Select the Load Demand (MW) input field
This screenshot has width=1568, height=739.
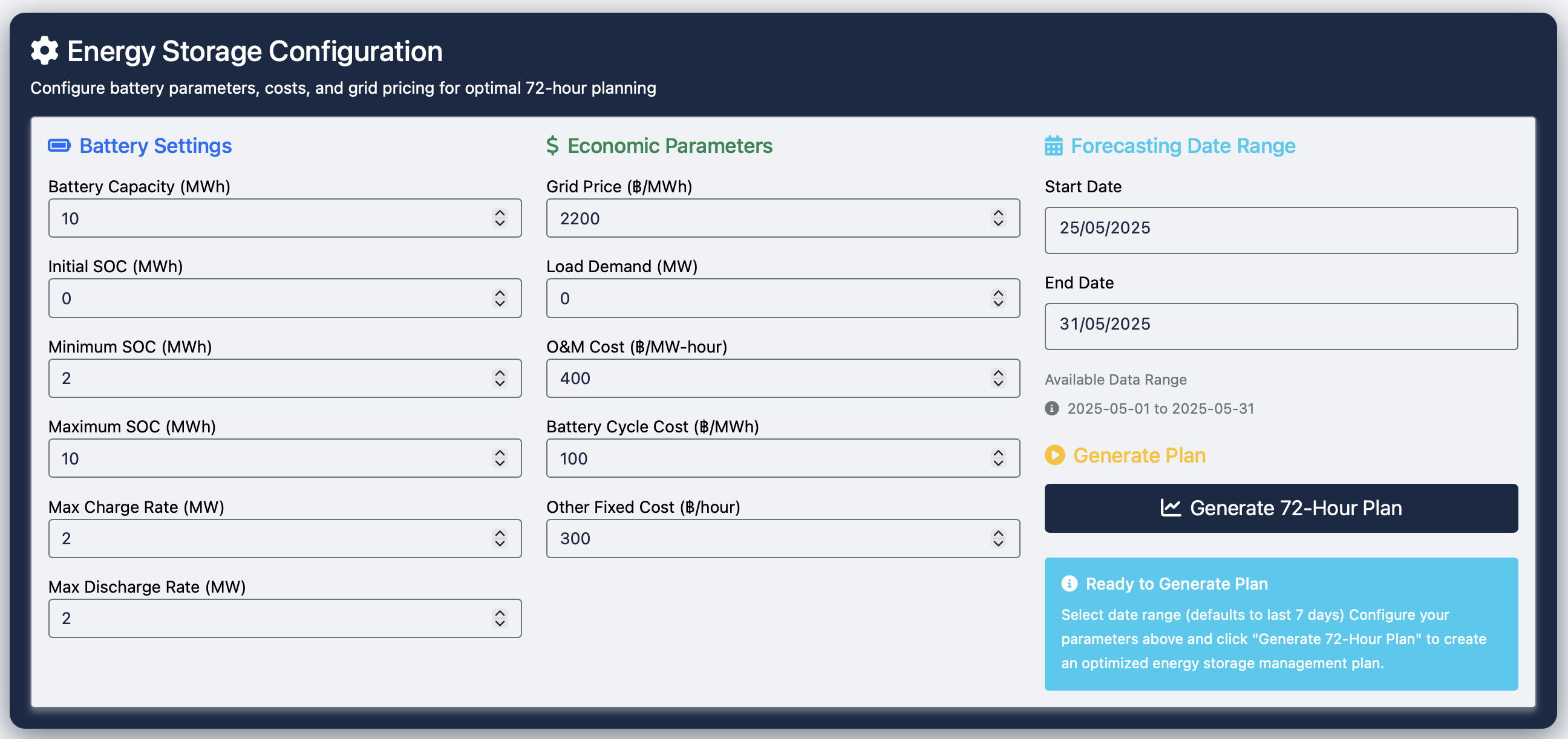767,298
